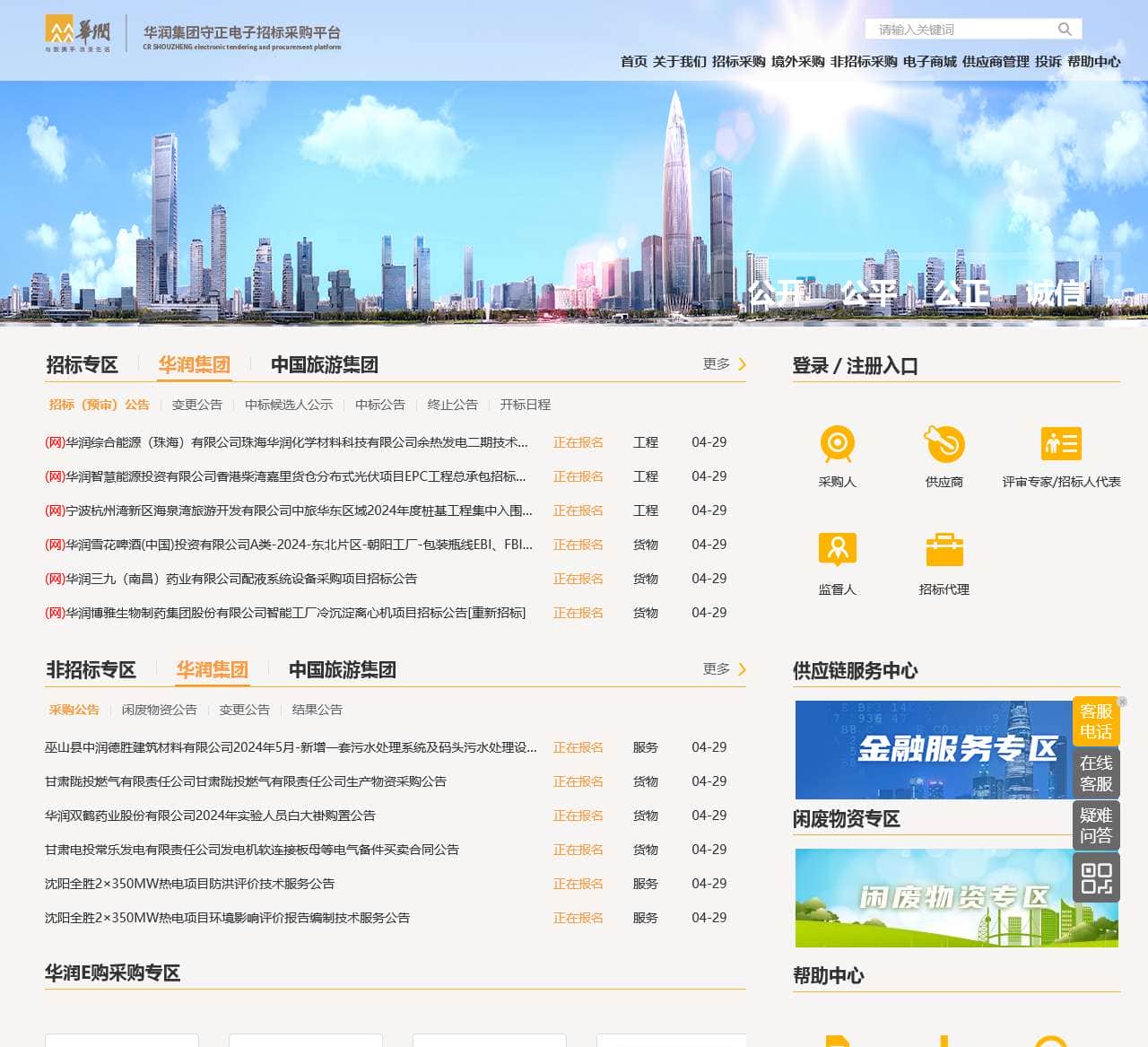This screenshot has width=1148, height=1047.
Task: Open the 电子商城 menu item
Action: [929, 63]
